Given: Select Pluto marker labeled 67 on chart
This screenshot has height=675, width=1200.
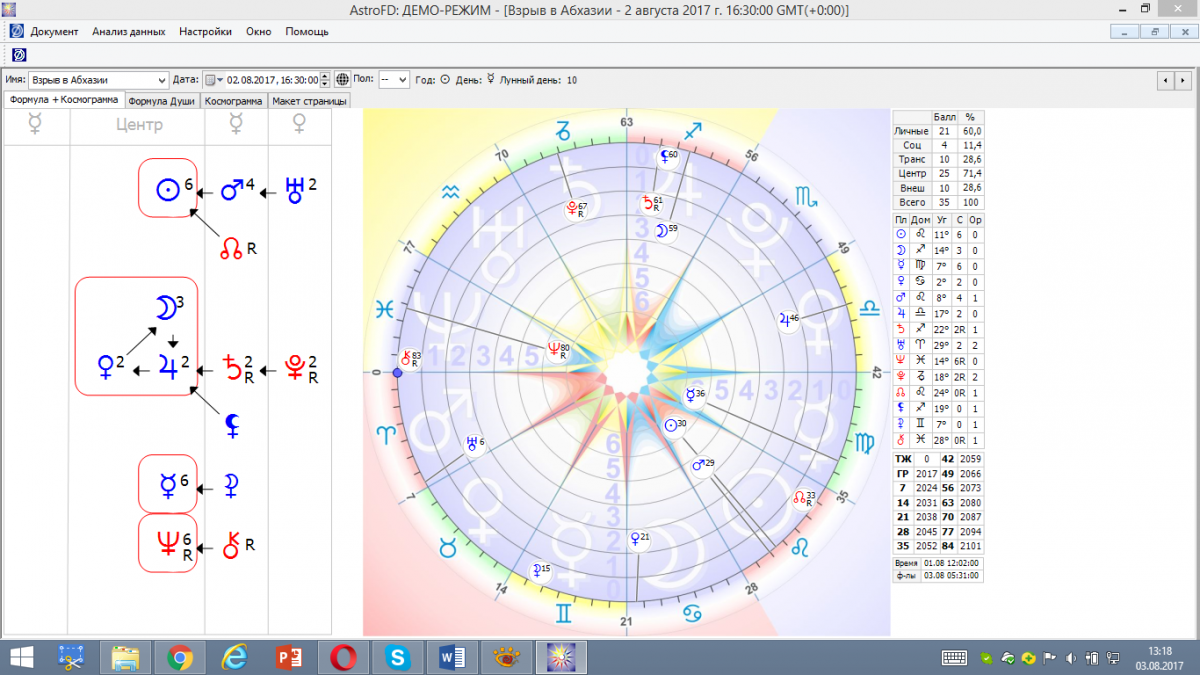Looking at the screenshot, I should coord(573,208).
